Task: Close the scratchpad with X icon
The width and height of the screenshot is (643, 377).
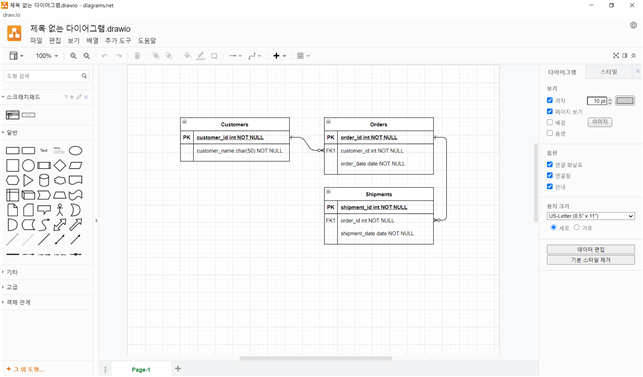Action: pyautogui.click(x=86, y=97)
